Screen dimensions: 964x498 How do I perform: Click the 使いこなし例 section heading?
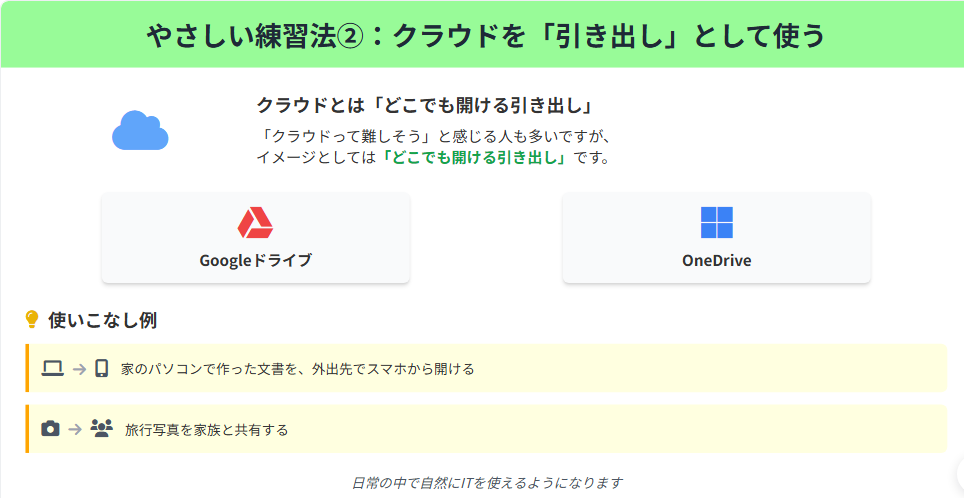tap(102, 320)
